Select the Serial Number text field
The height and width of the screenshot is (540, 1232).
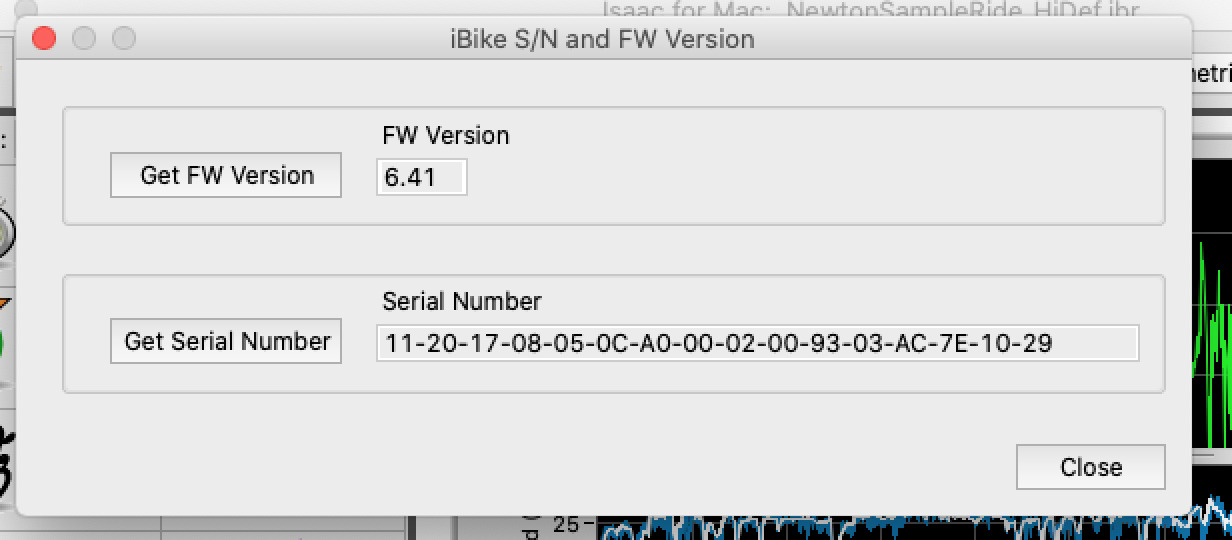[x=757, y=343]
